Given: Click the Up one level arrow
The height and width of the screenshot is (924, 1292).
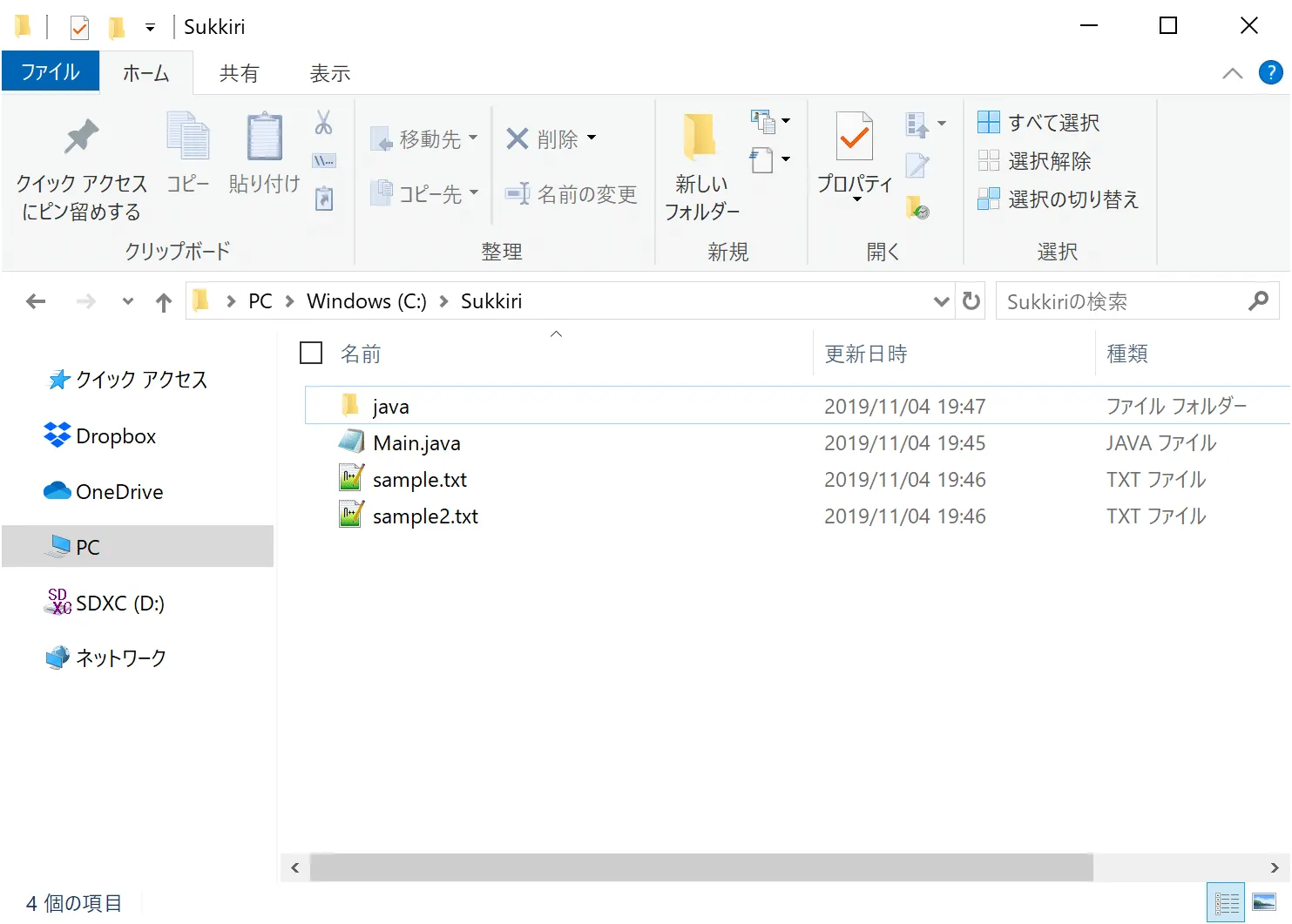Looking at the screenshot, I should 164,302.
